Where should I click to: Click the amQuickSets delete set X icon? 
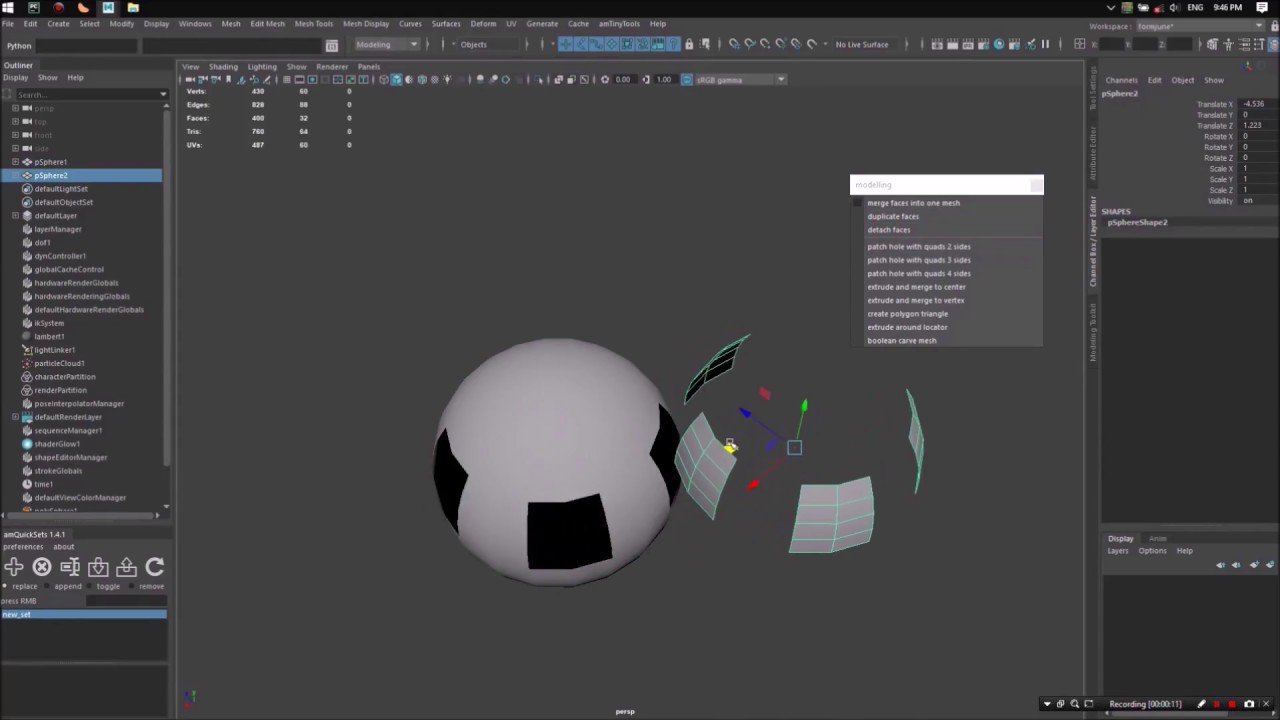42,567
